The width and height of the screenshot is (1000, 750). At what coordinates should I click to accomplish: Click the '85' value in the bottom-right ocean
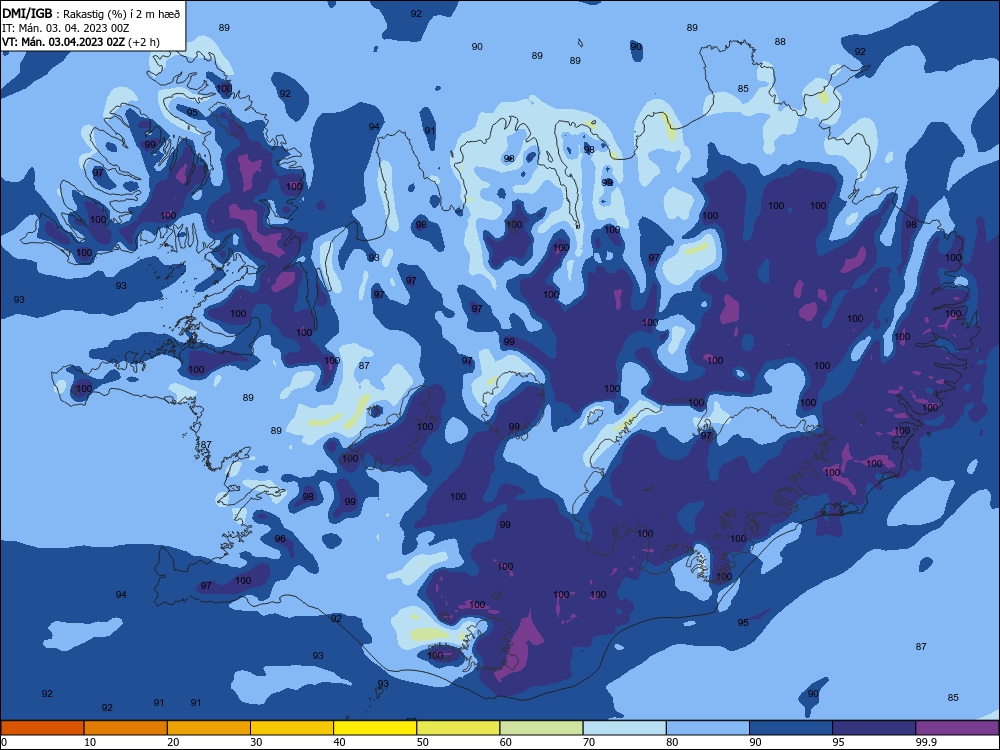point(953,698)
